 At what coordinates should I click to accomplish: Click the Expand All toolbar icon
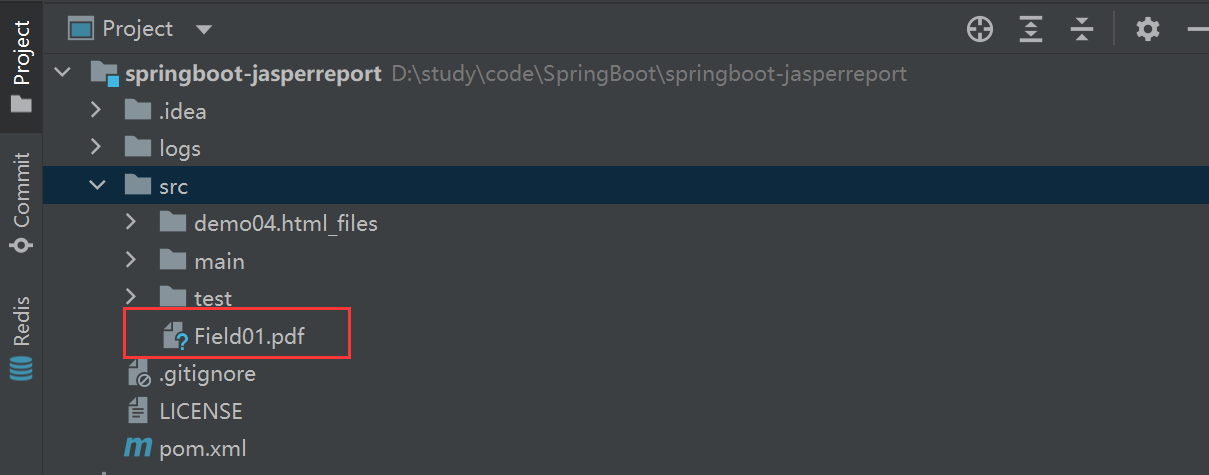[1031, 30]
